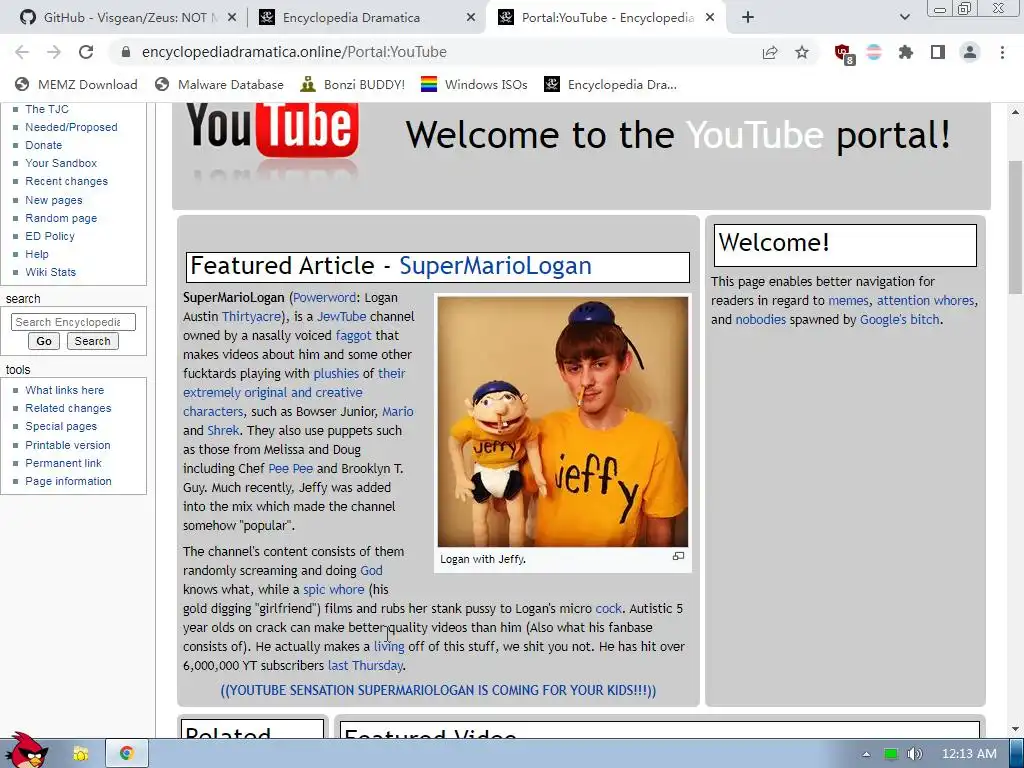Open Needed/Proposed sidebar link
Viewport: 1024px width, 768px height.
71,127
